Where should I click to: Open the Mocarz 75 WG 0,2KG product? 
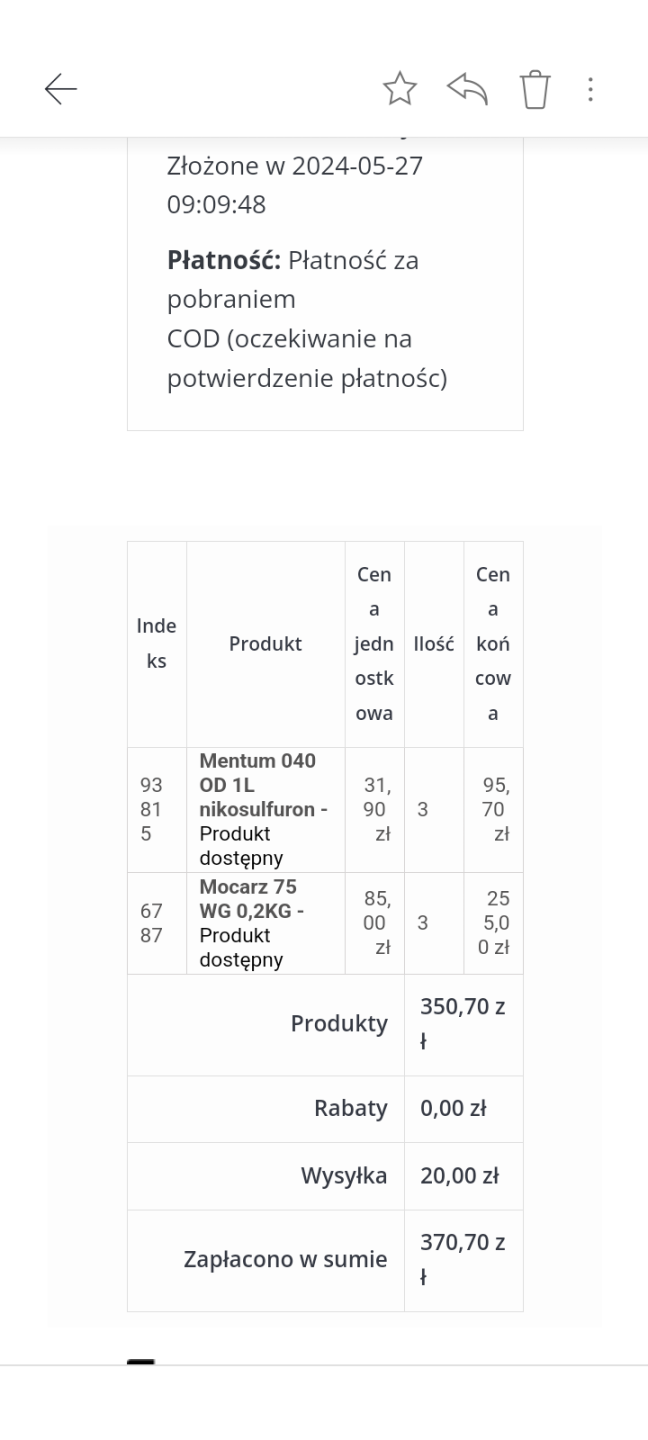248,899
